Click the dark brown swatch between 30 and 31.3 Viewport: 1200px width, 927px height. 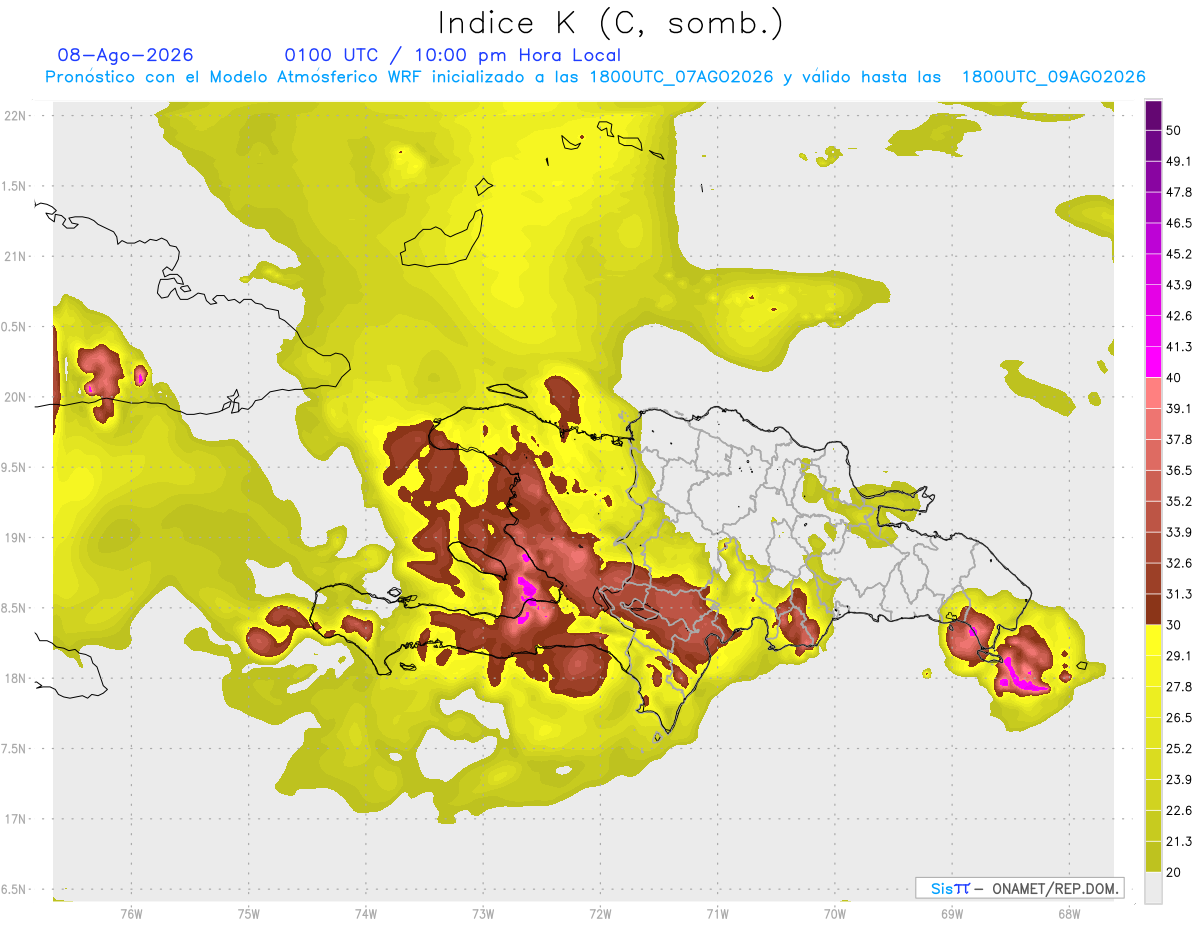(1153, 610)
